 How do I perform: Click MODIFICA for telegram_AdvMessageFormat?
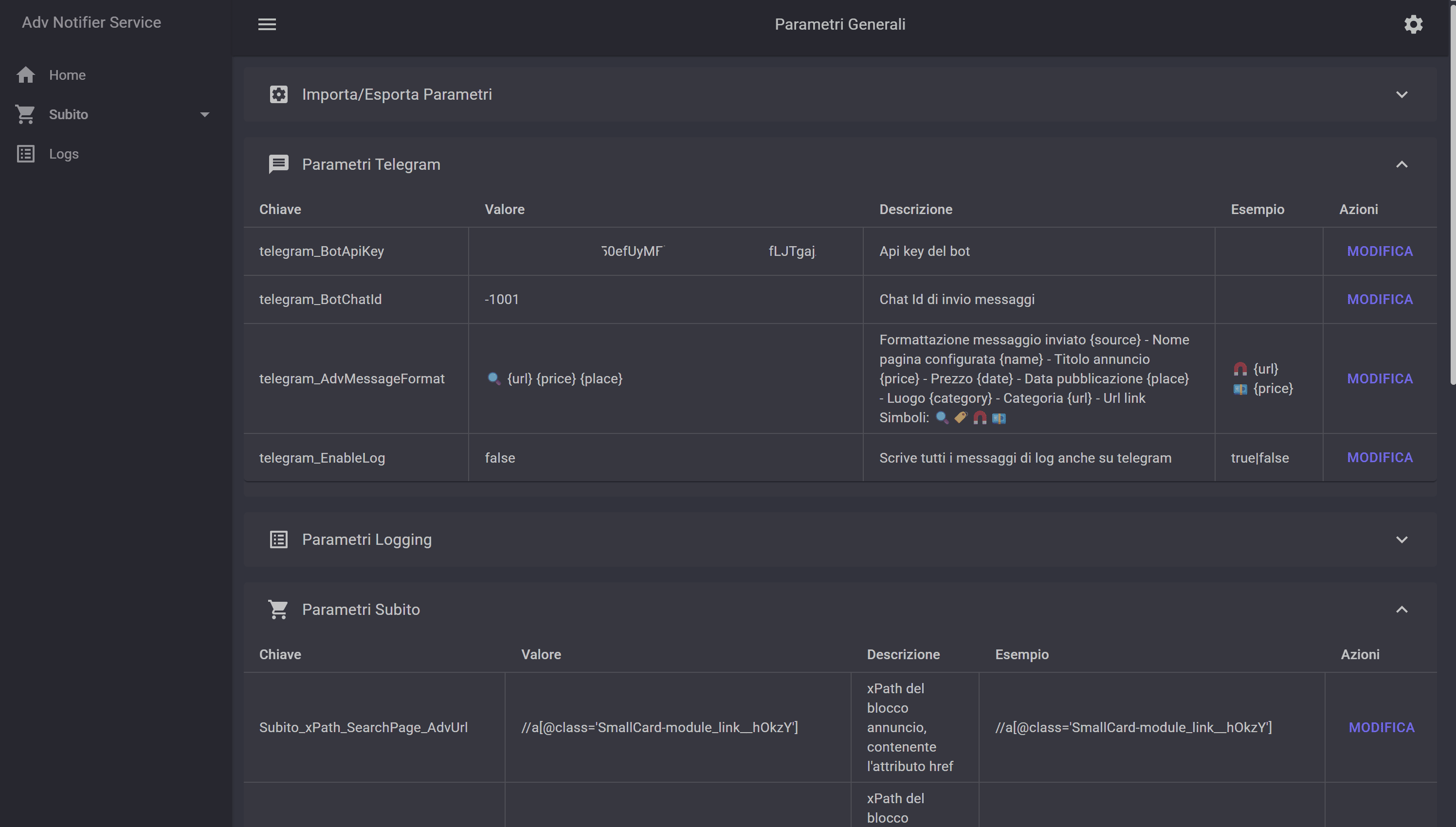(x=1379, y=379)
